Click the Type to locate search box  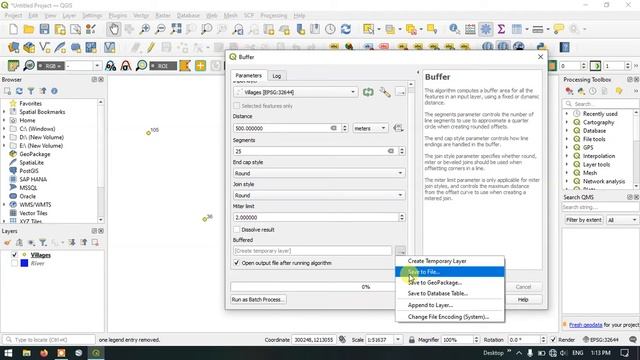point(49,340)
